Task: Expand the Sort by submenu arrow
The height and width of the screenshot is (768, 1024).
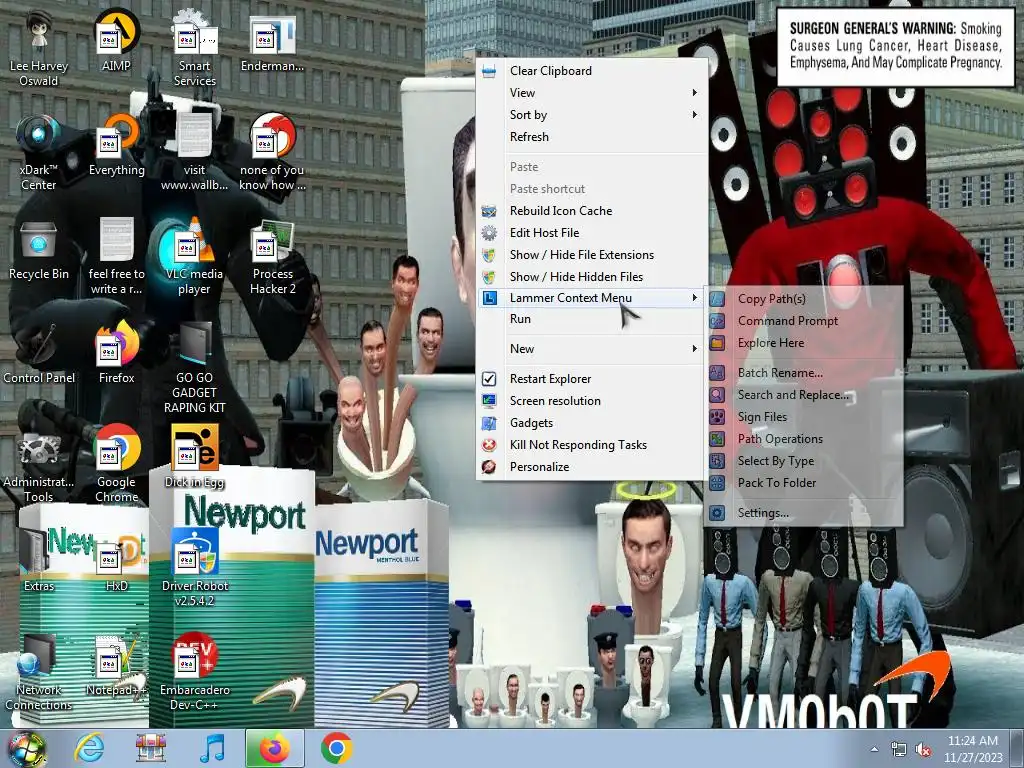Action: [695, 115]
